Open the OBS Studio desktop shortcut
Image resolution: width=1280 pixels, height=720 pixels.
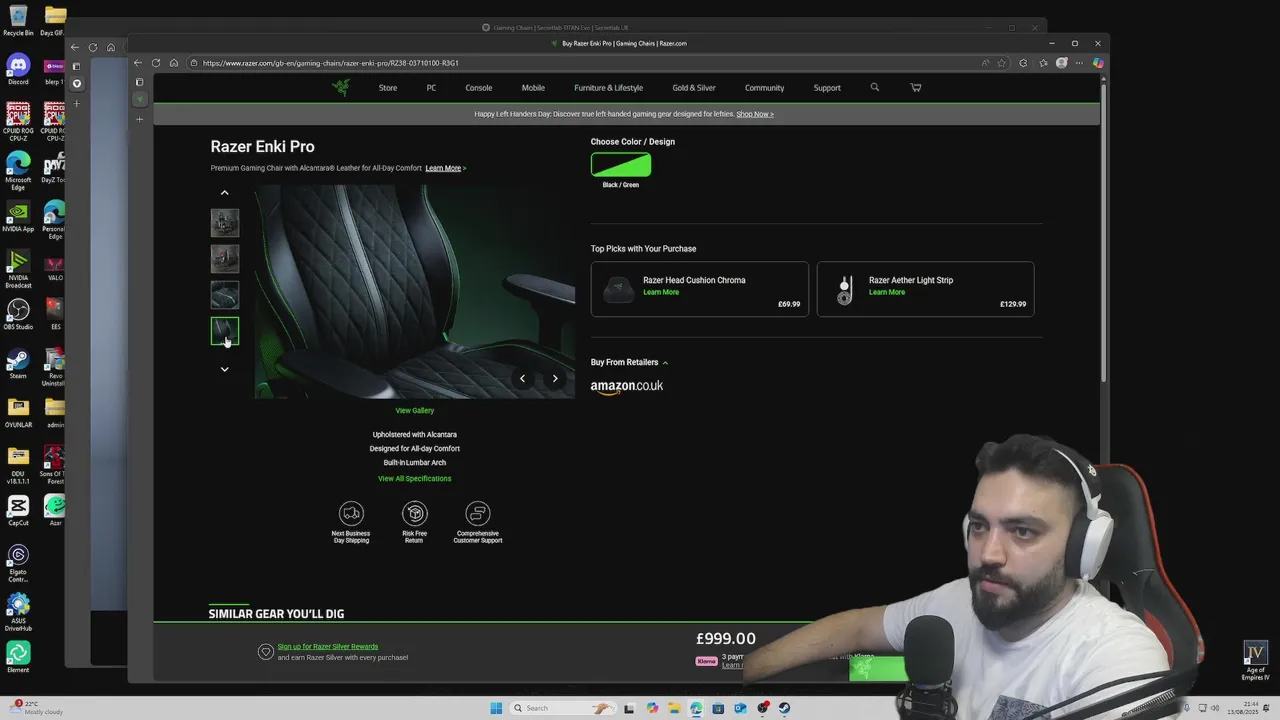18,314
